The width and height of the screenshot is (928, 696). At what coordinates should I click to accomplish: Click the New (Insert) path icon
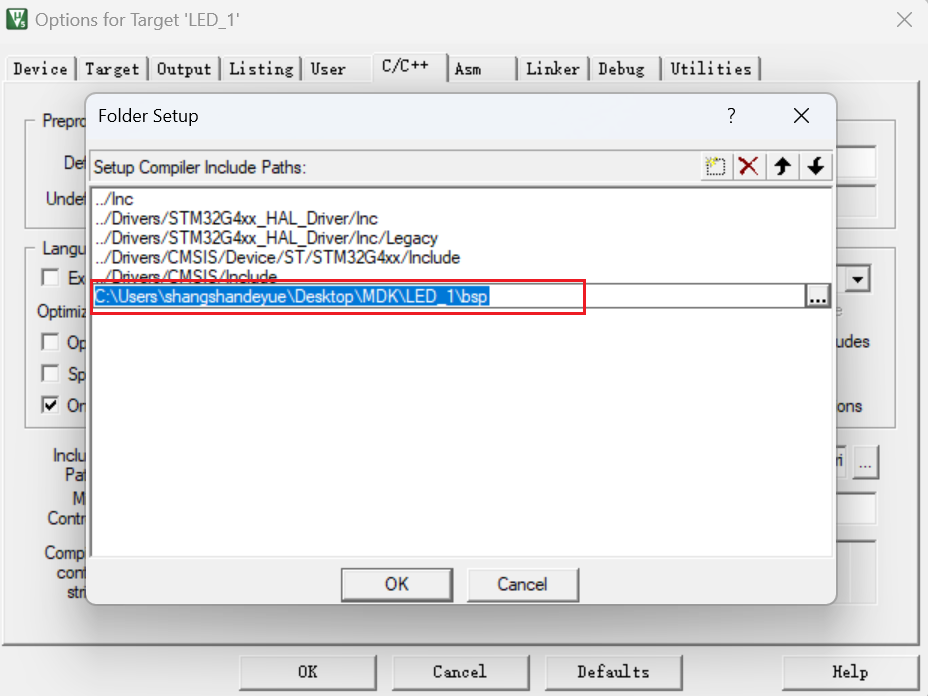716,166
